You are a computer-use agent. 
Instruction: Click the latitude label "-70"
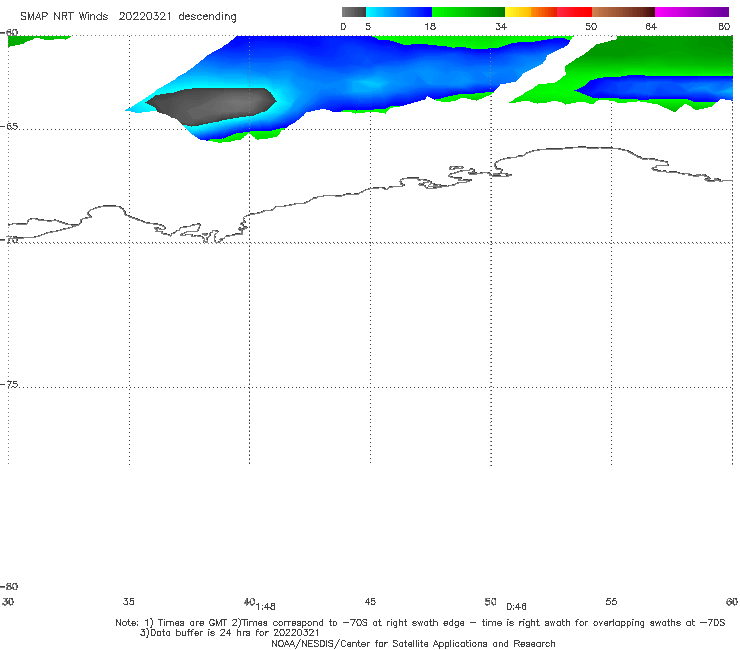9,240
